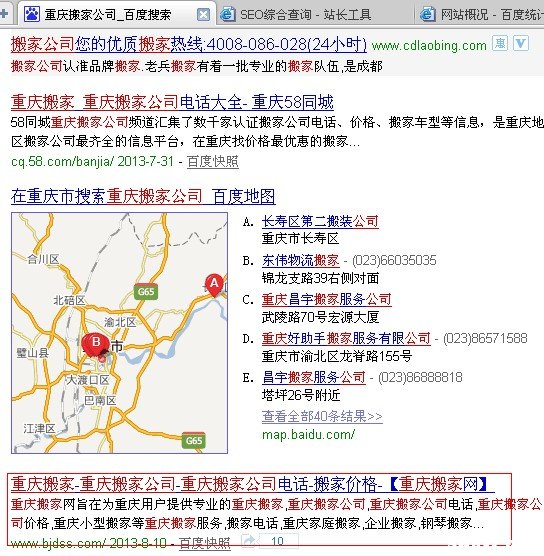
Task: Click 大渡口区 label on the map
Action: pos(88,380)
